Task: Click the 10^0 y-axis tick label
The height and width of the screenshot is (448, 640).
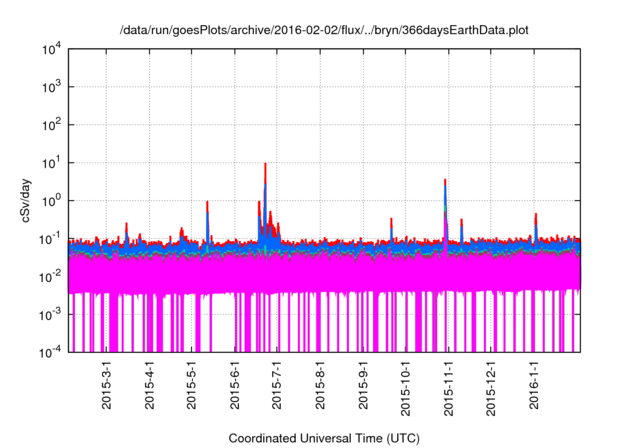Action: [52, 201]
